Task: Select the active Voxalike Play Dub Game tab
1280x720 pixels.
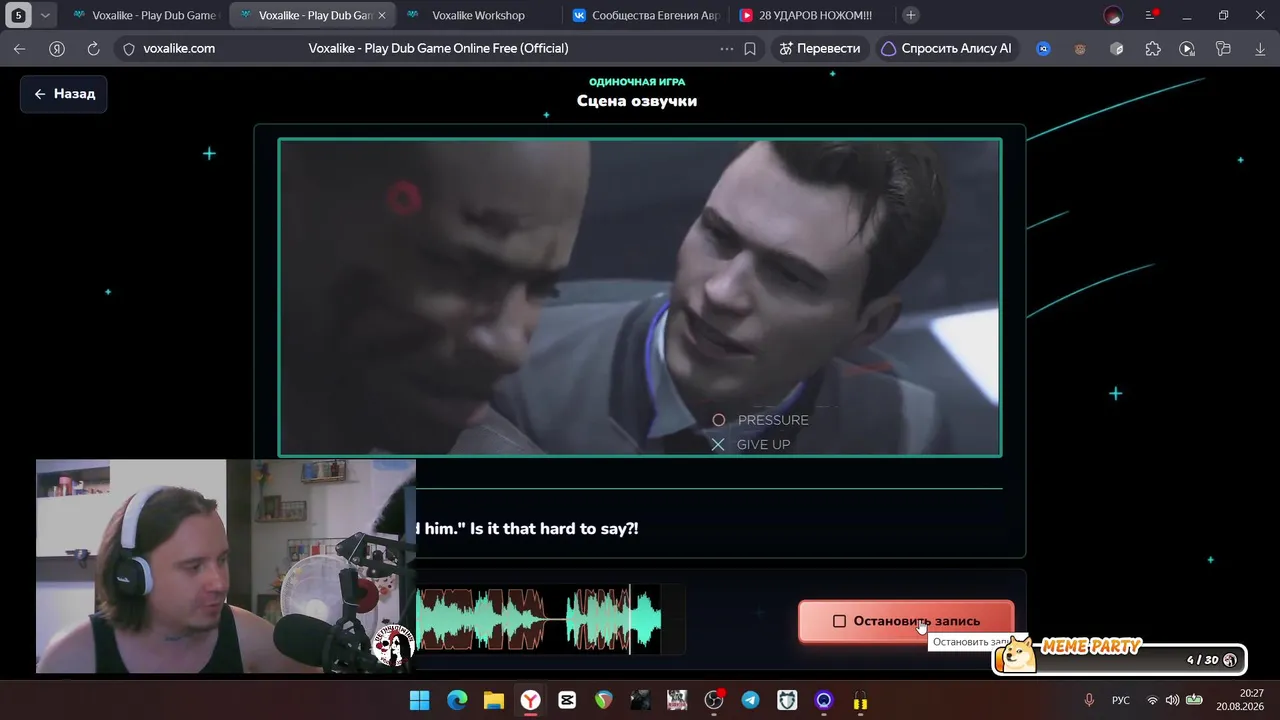Action: [312, 15]
